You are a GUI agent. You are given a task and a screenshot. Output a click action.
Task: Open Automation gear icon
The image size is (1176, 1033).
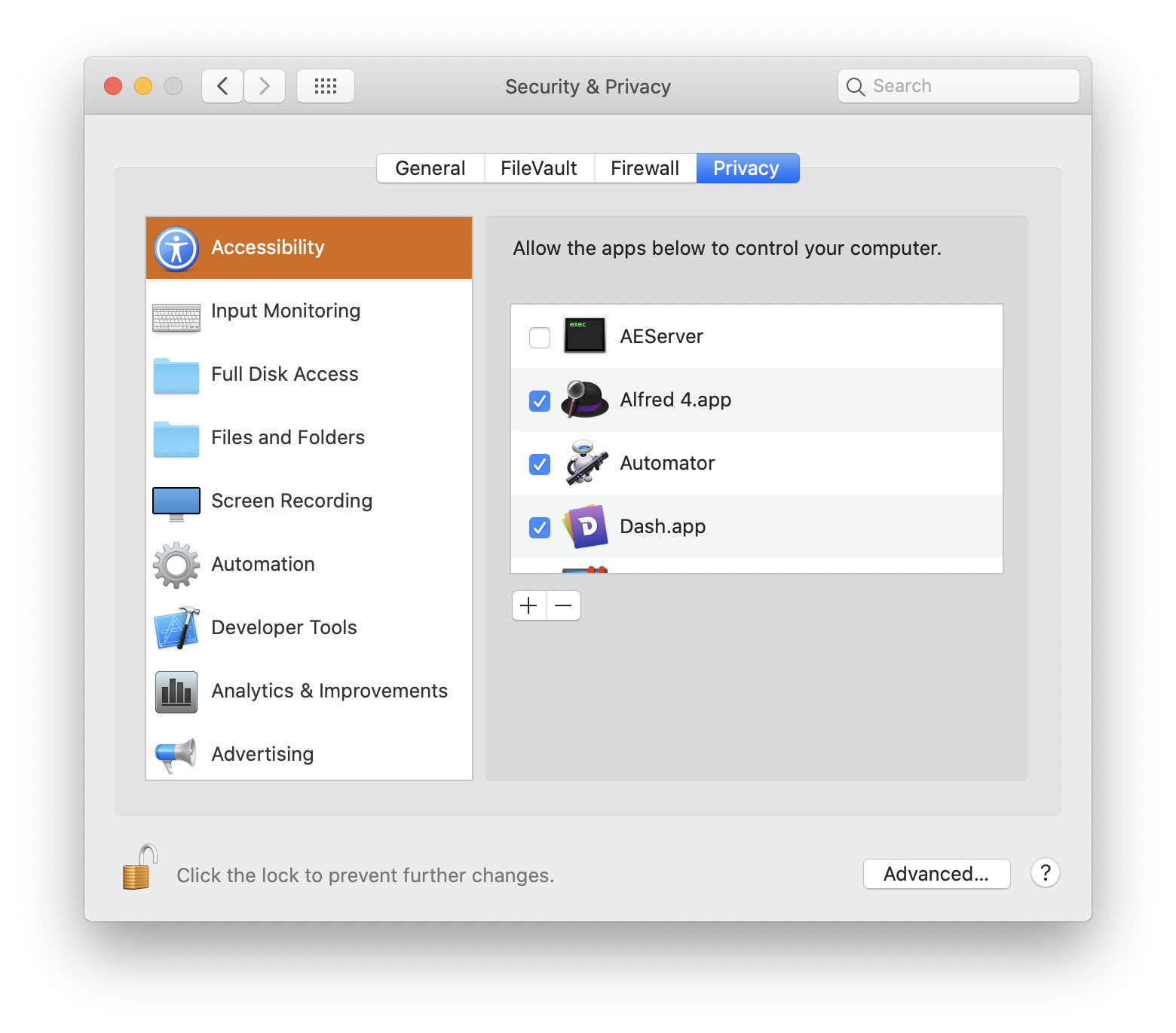click(176, 565)
